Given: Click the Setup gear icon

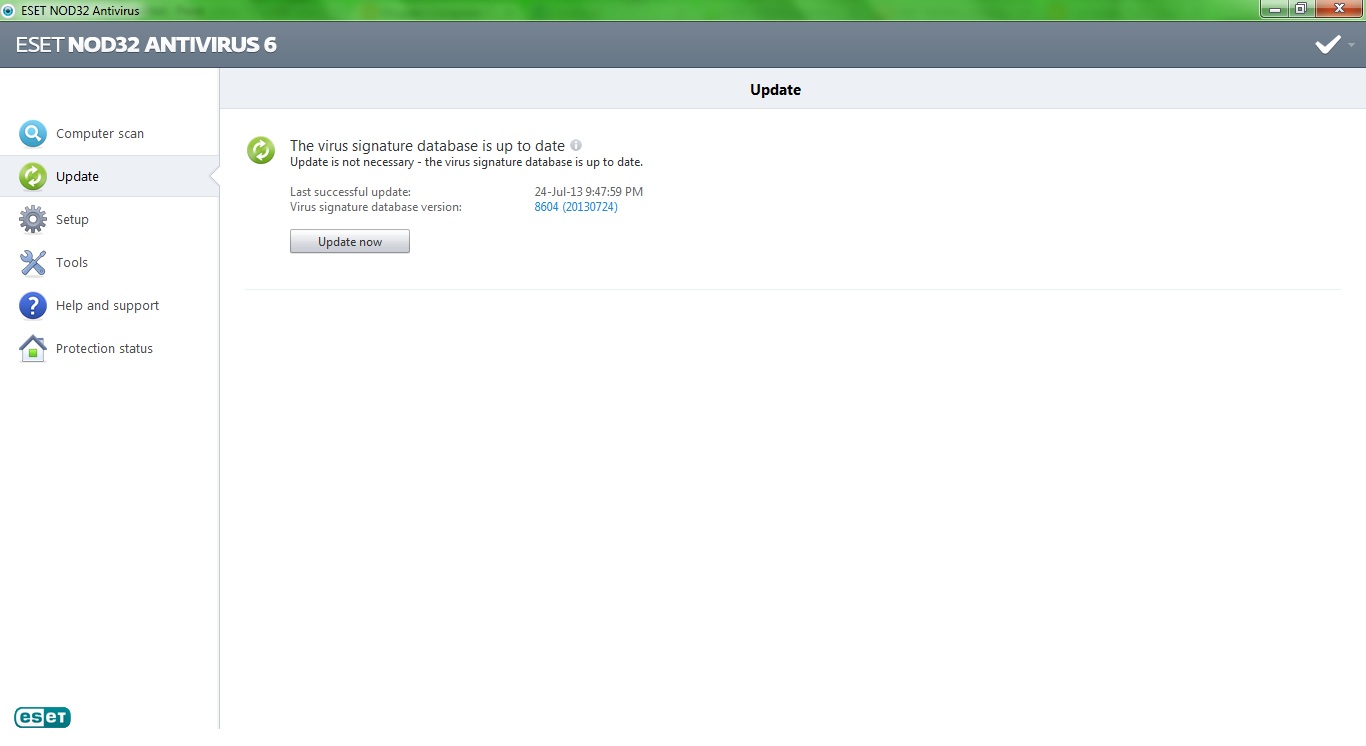Looking at the screenshot, I should pos(33,219).
